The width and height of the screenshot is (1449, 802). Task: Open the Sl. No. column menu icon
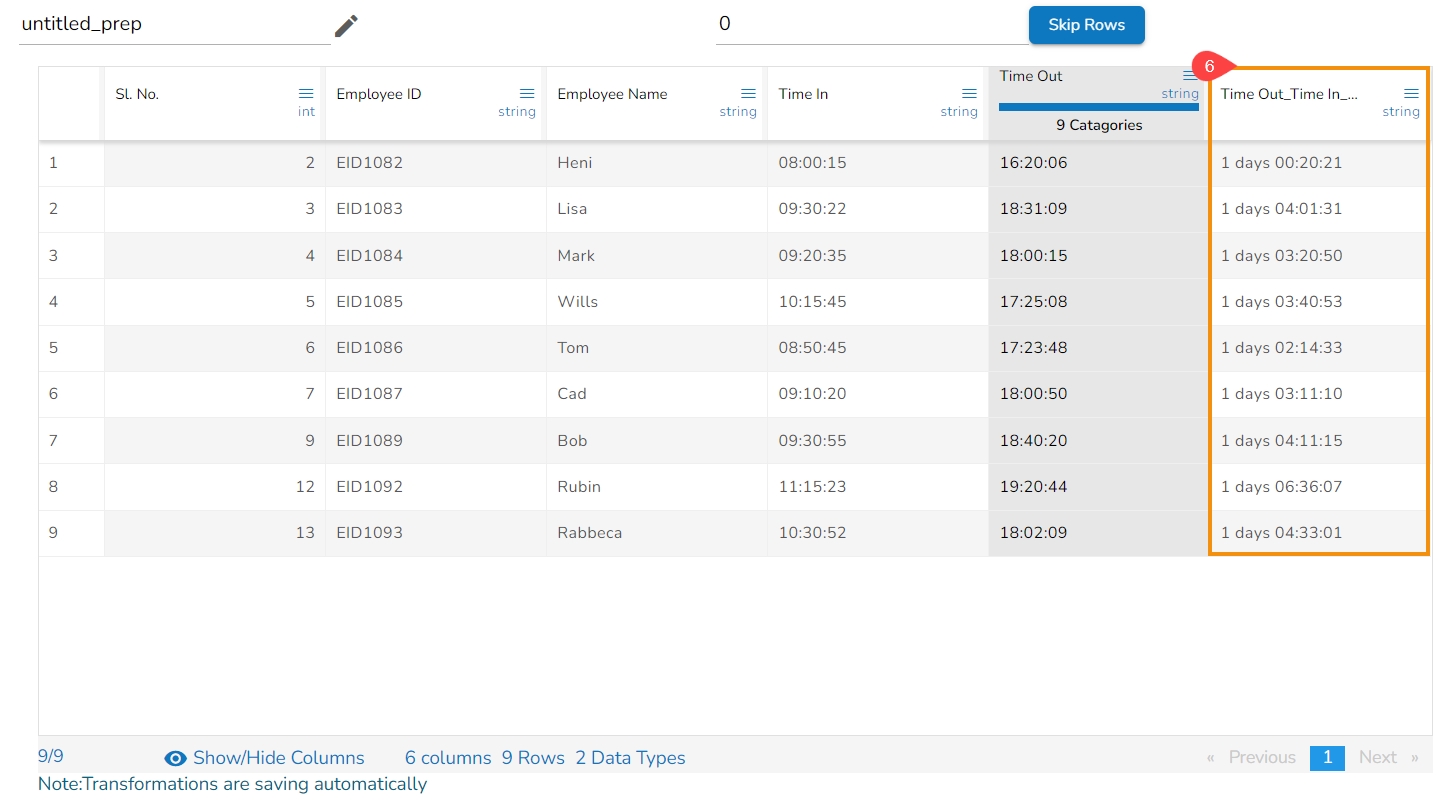306,94
